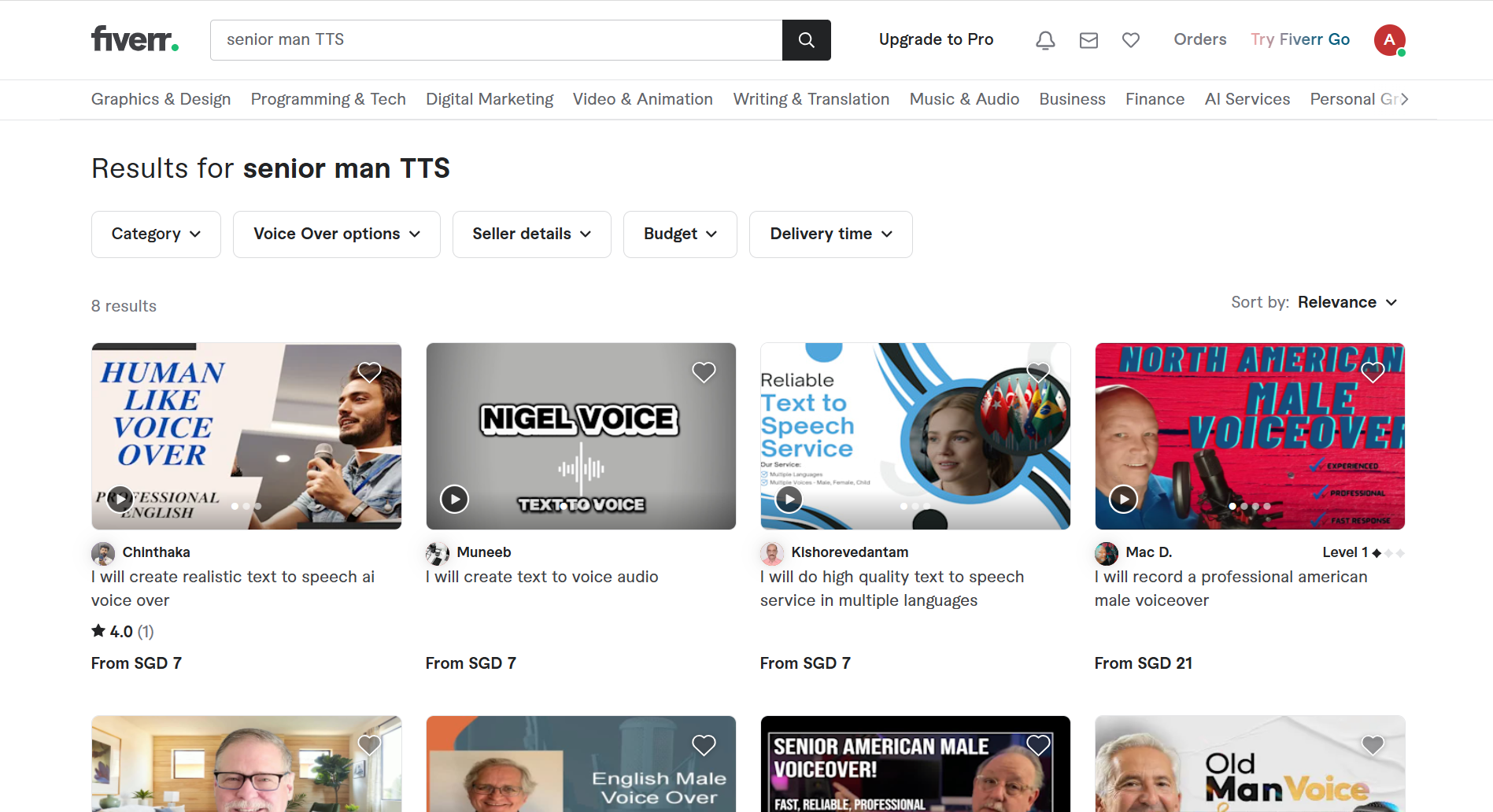
Task: Open the Old Man Voice thumbnail
Action: click(1250, 764)
